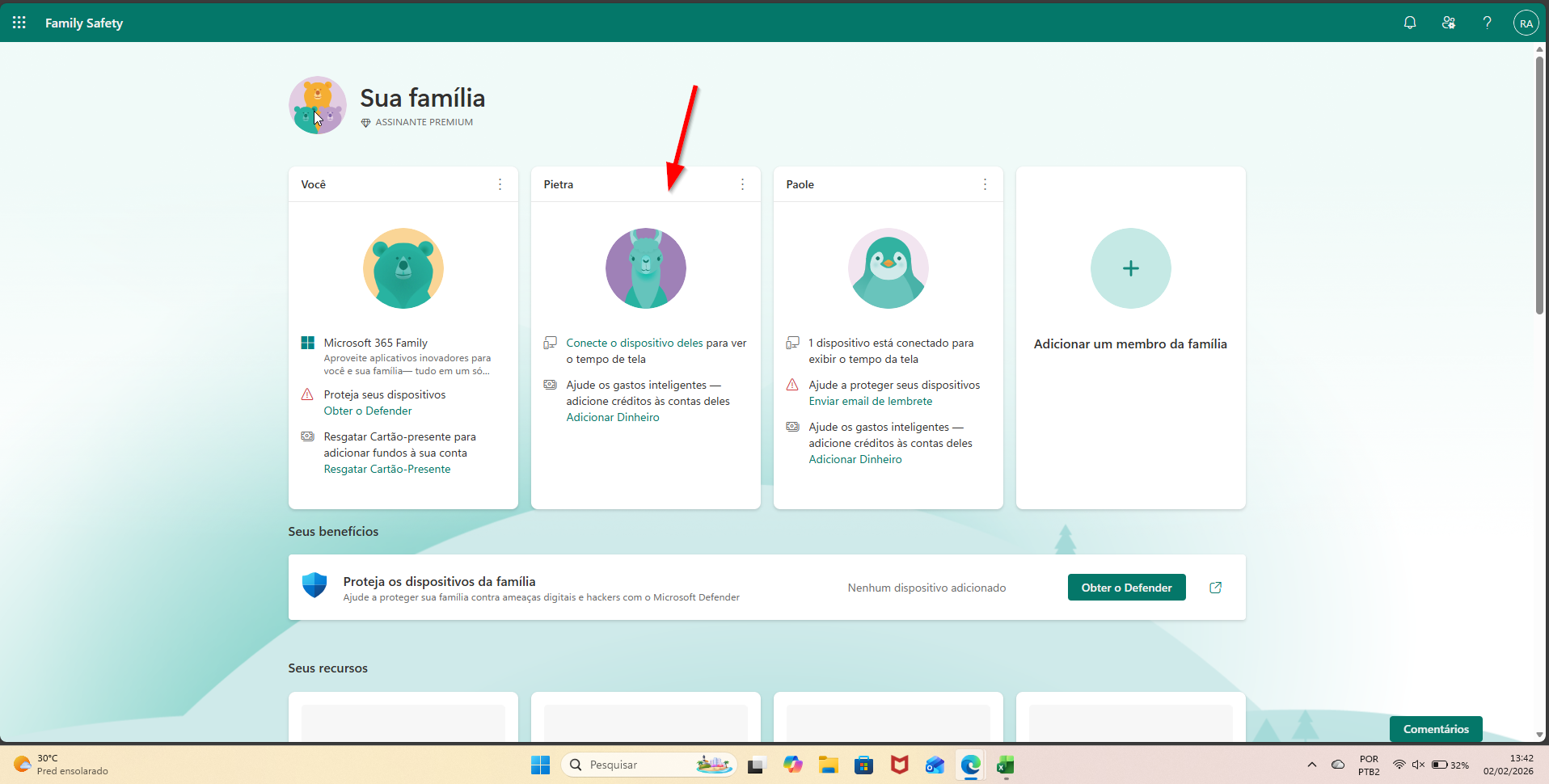
Task: Click Adicionar um membro da família
Action: tap(1130, 344)
